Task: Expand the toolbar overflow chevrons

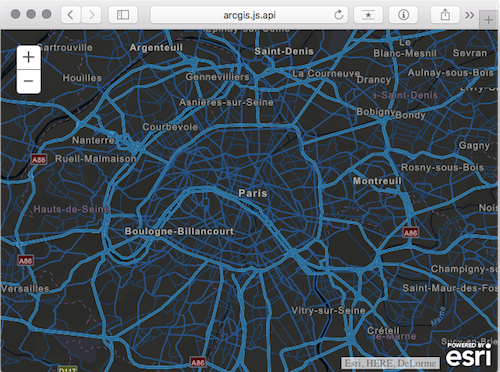Action: 470,15
